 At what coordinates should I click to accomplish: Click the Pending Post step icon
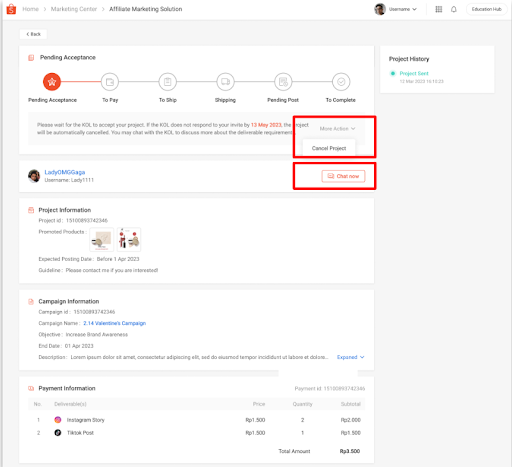(x=283, y=82)
